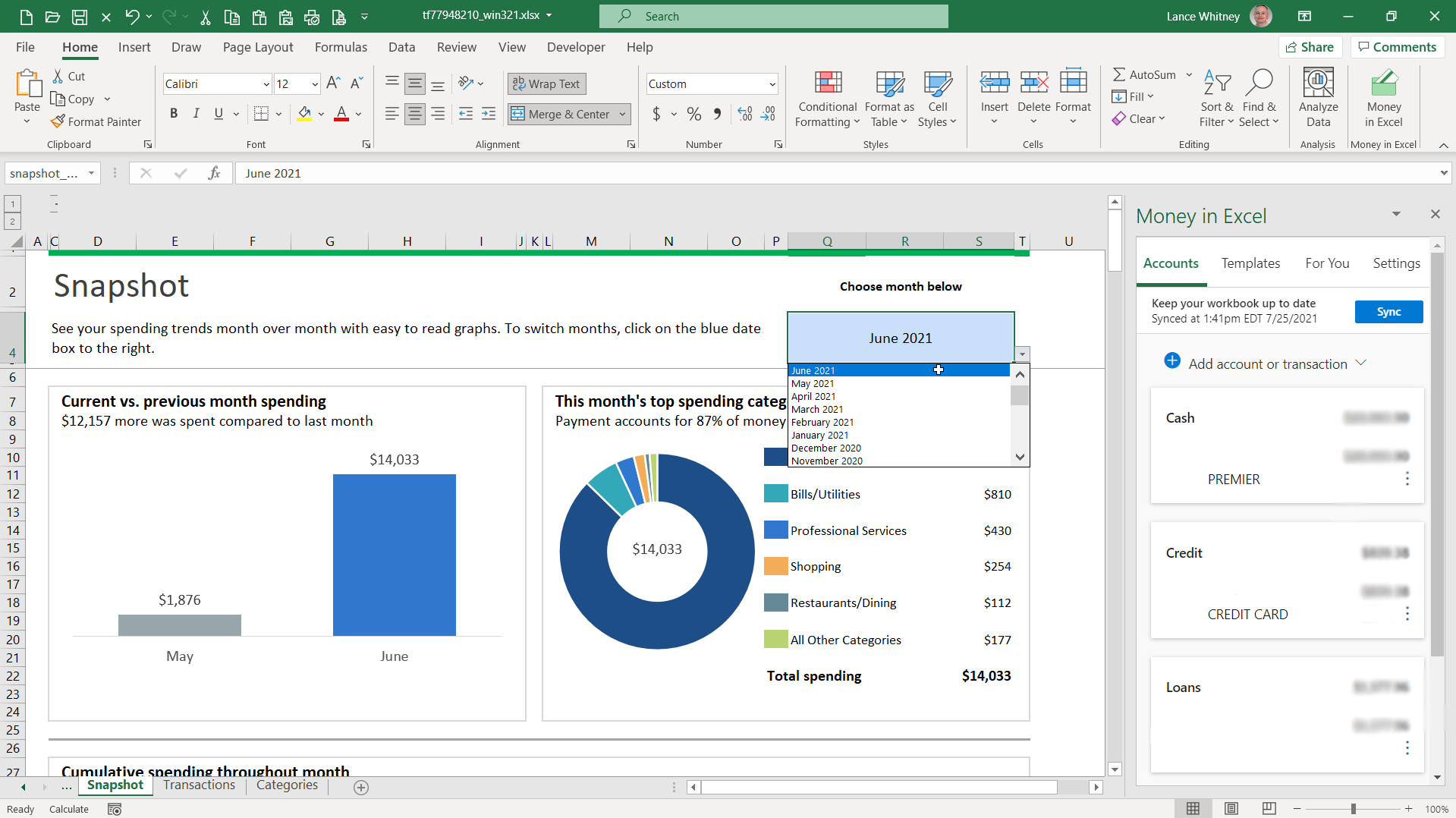
Task: Open the Developer ribbon tab
Action: (x=576, y=47)
